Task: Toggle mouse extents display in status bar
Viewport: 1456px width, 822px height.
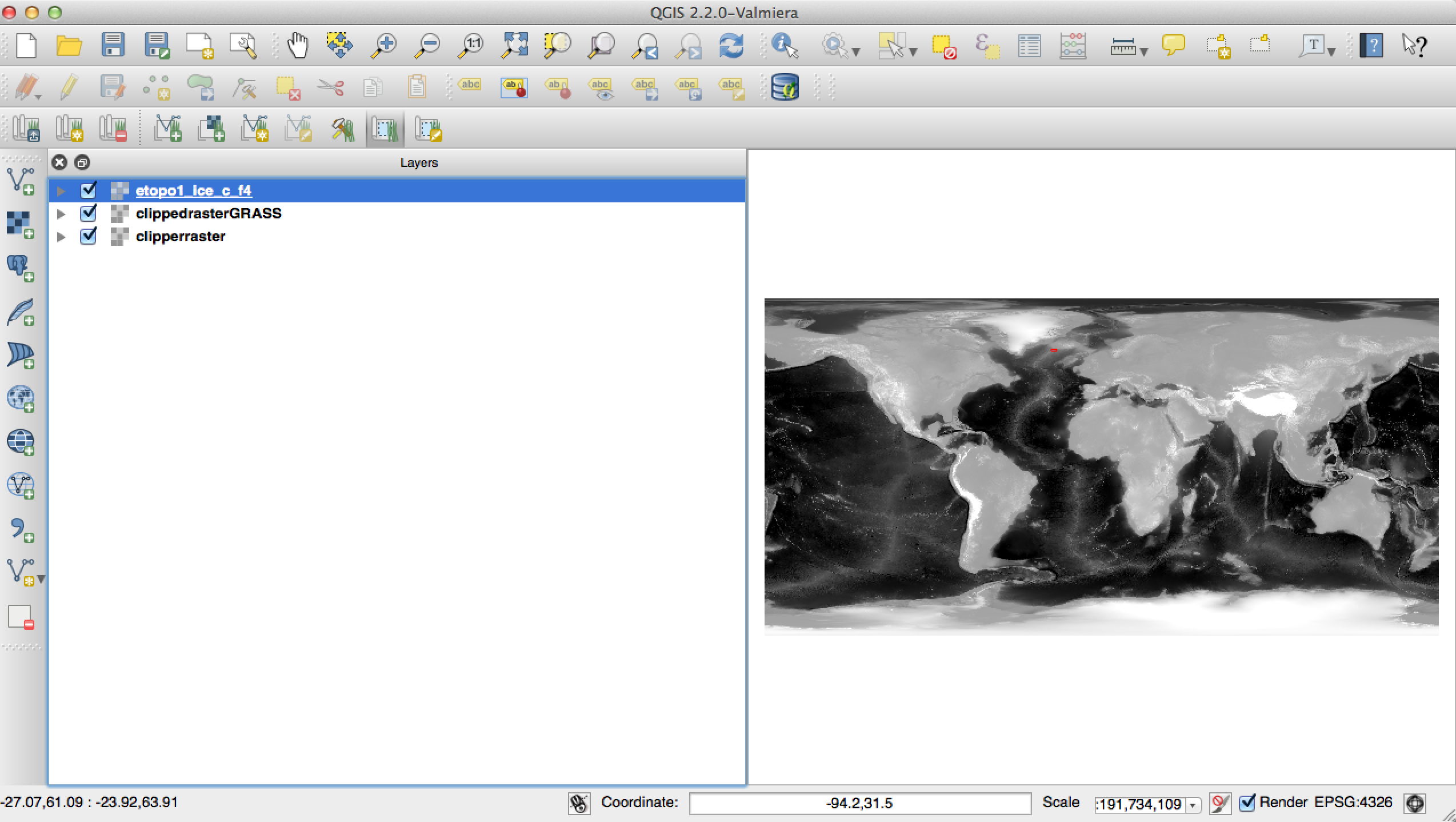Action: 579,803
